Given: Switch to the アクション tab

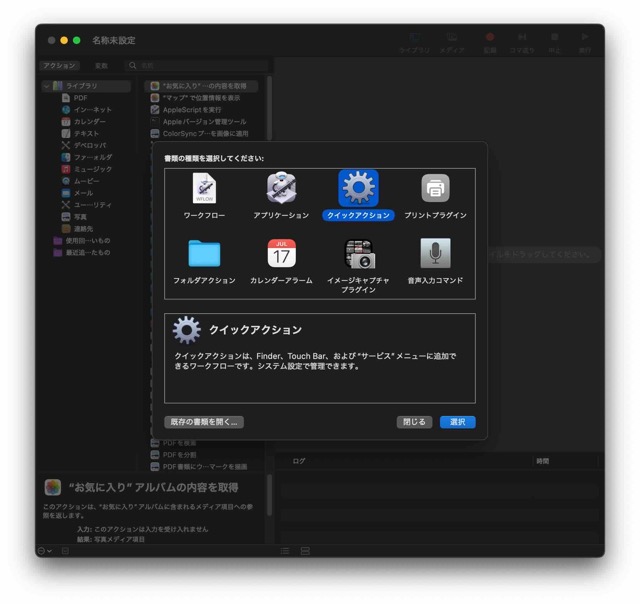Looking at the screenshot, I should click(60, 66).
